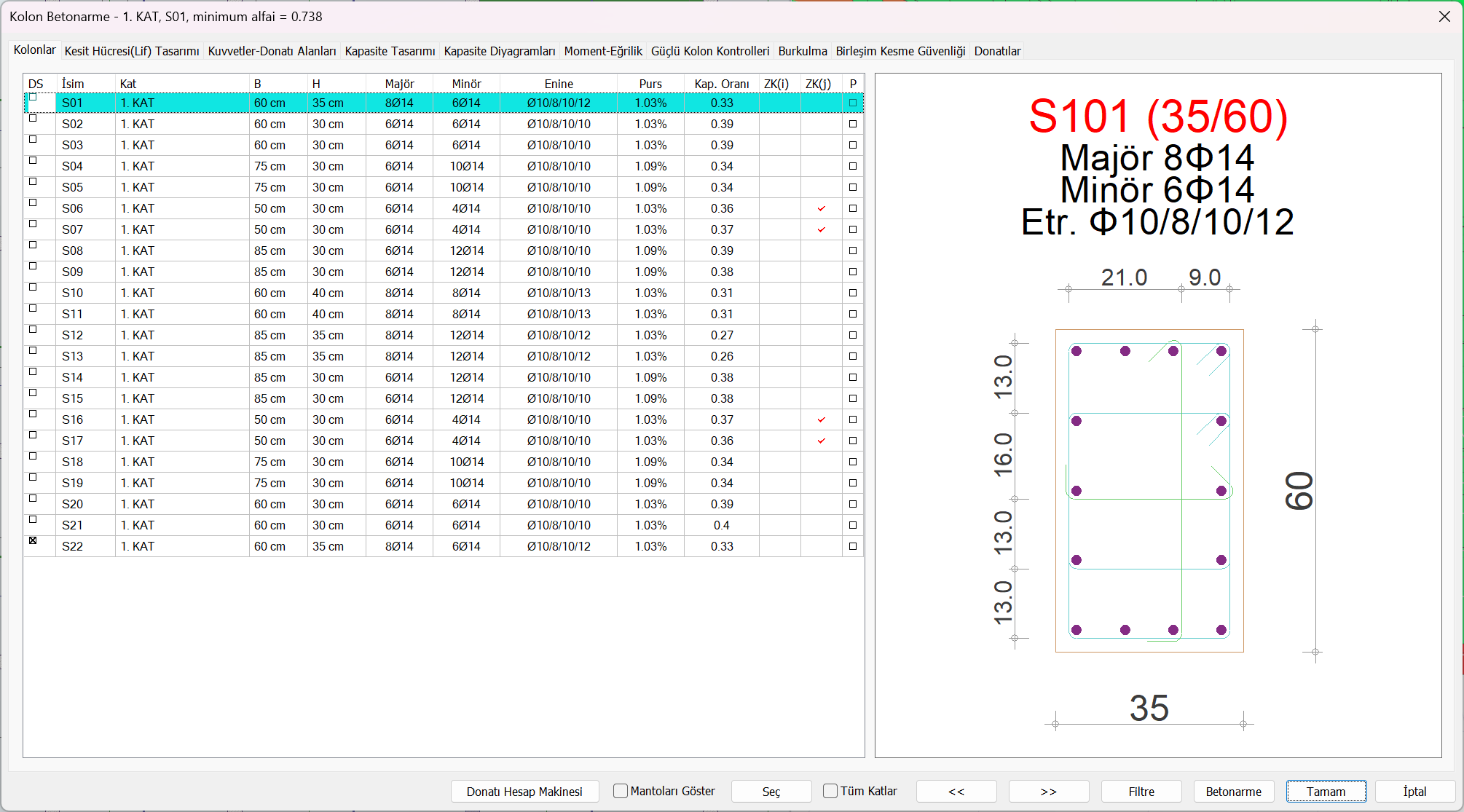Open Kuvvetler-Donatı Alanları tab
The image size is (1464, 812).
click(x=272, y=51)
